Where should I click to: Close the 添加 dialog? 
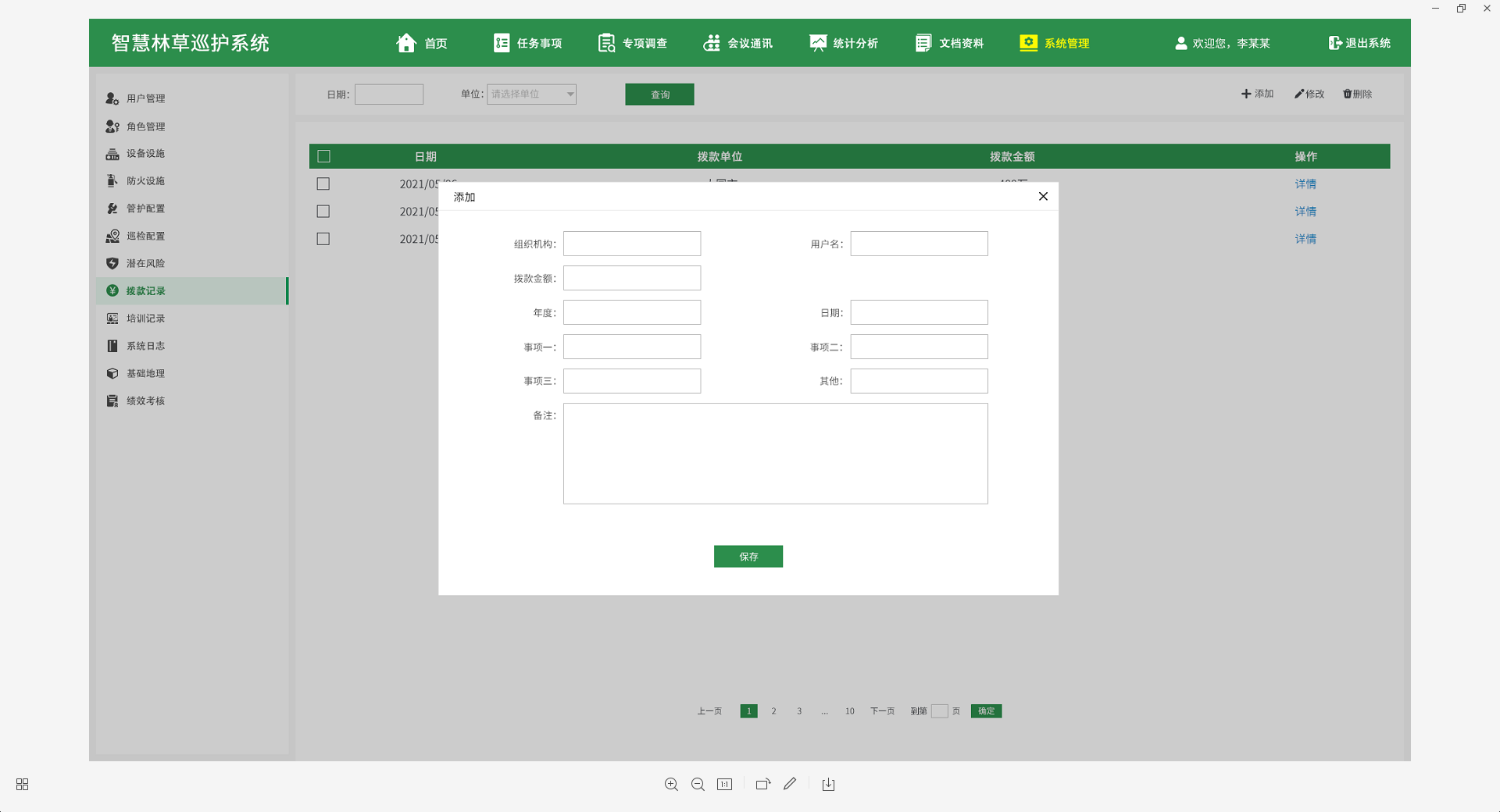[1043, 197]
